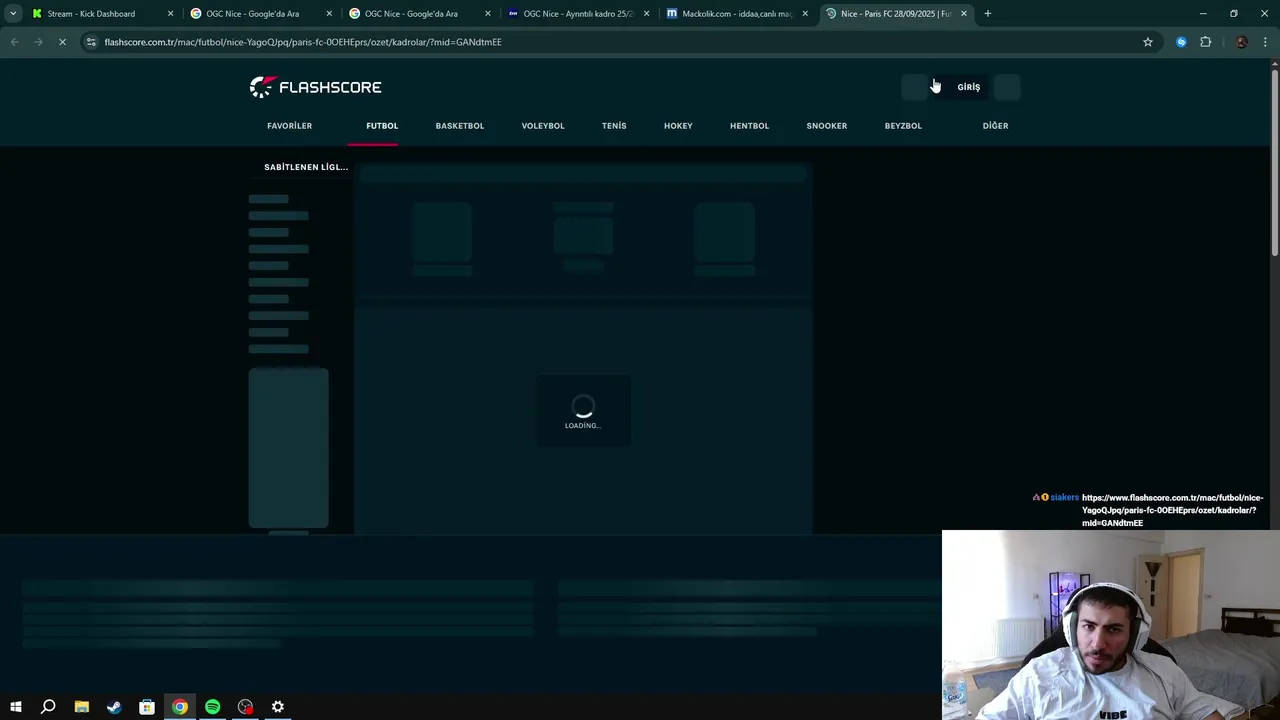
Task: Select the HOKEY menu item
Action: (678, 126)
